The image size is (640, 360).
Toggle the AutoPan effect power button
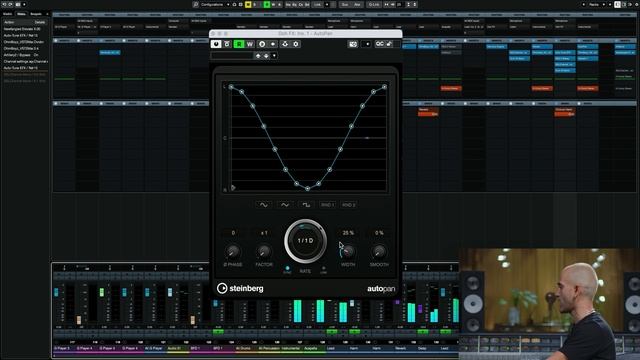pyautogui.click(x=216, y=44)
